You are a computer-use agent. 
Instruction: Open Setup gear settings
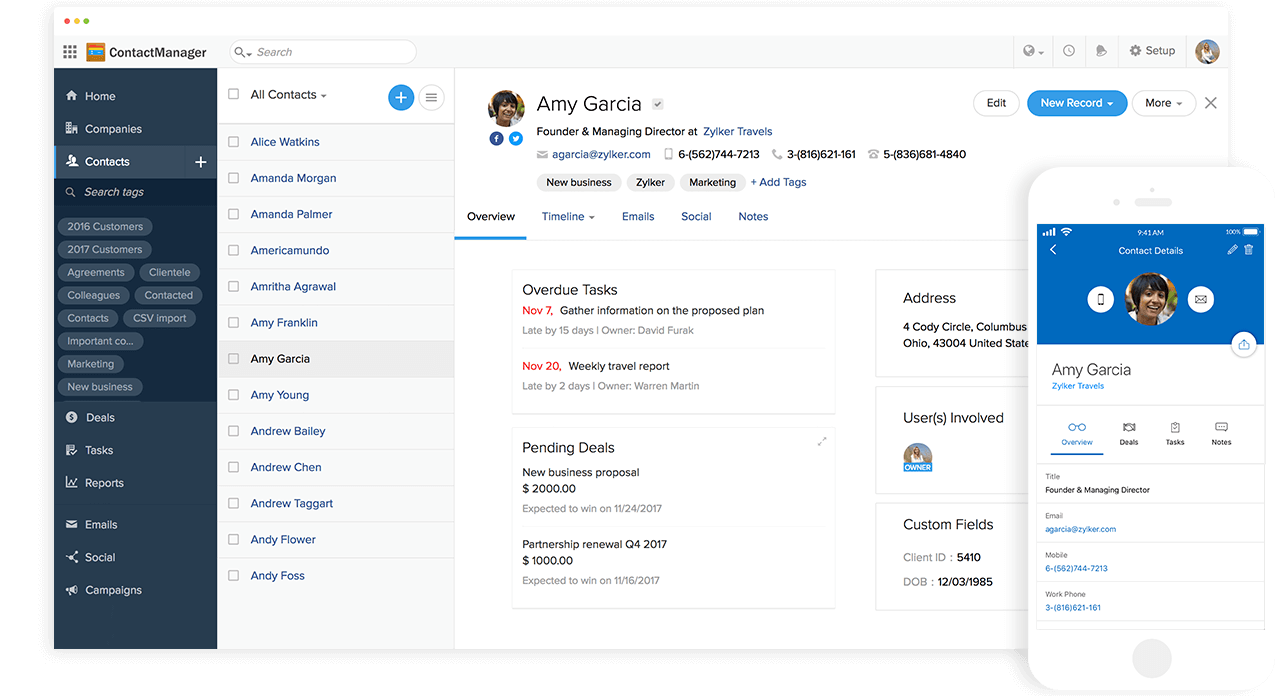click(x=1152, y=51)
